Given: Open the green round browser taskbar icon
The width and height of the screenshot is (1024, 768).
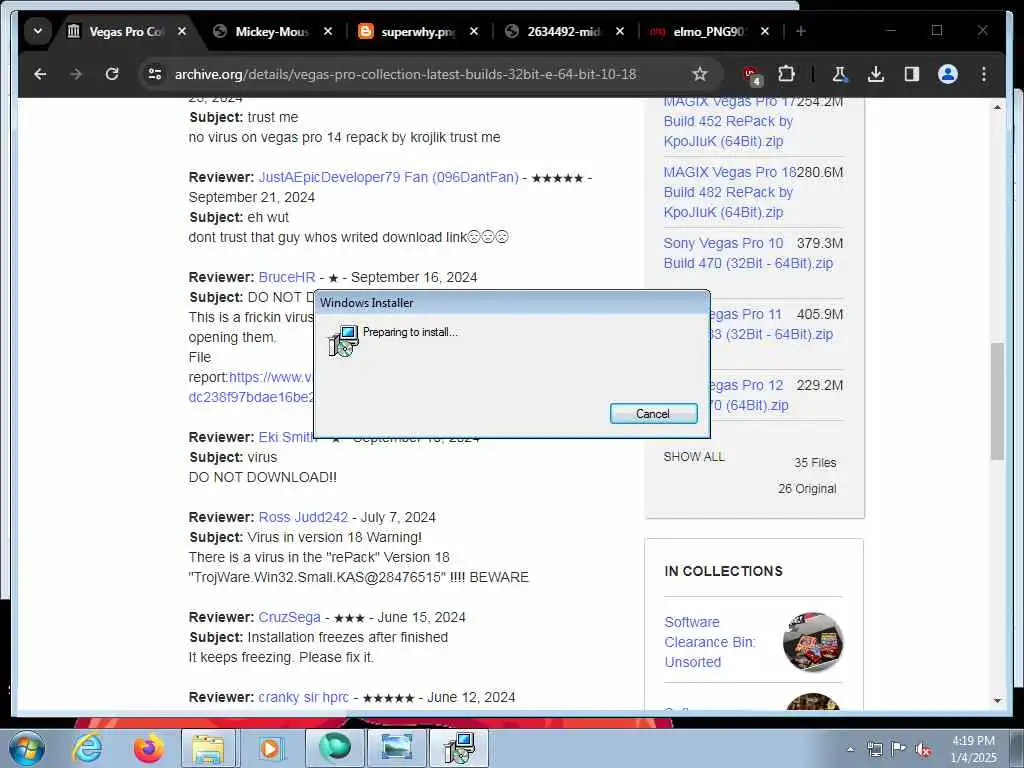Looking at the screenshot, I should (335, 748).
